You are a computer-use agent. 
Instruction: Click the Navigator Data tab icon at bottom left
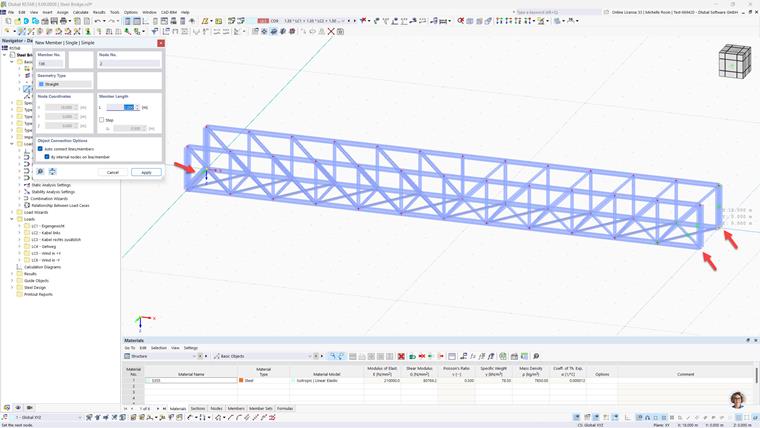click(7, 408)
